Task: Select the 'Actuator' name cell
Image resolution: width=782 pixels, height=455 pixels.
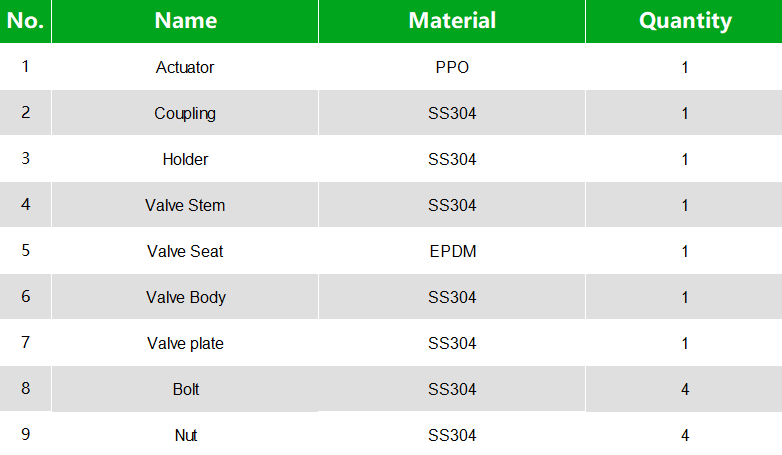Action: [x=185, y=68]
